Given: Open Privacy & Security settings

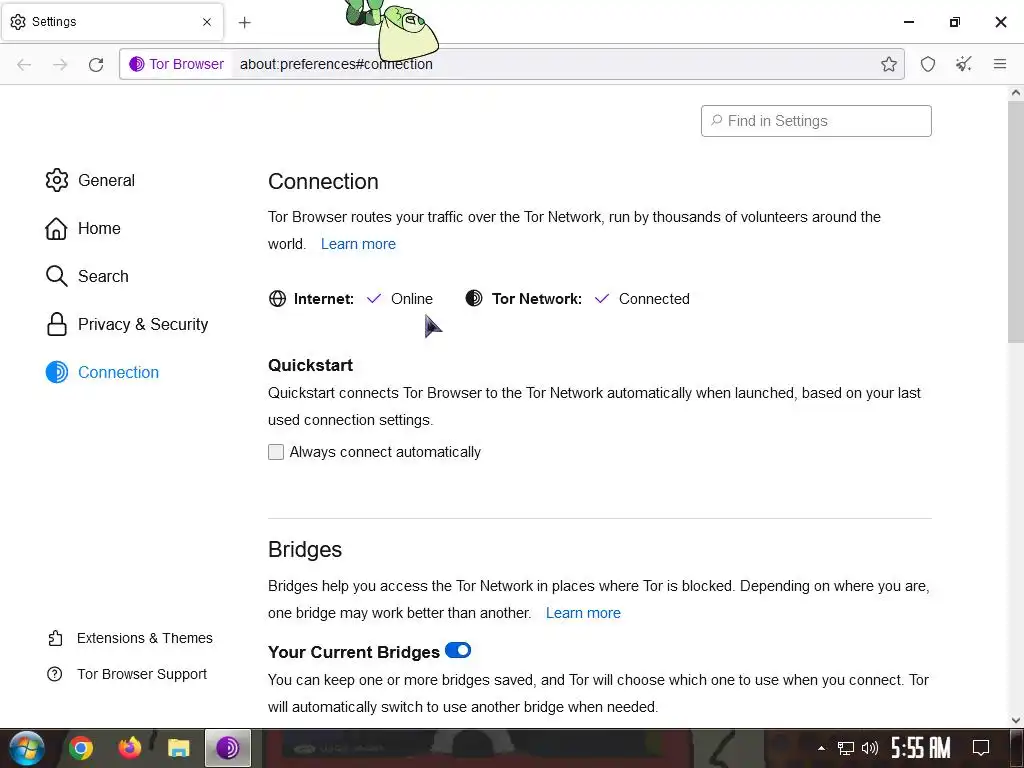Looking at the screenshot, I should 127,325.
